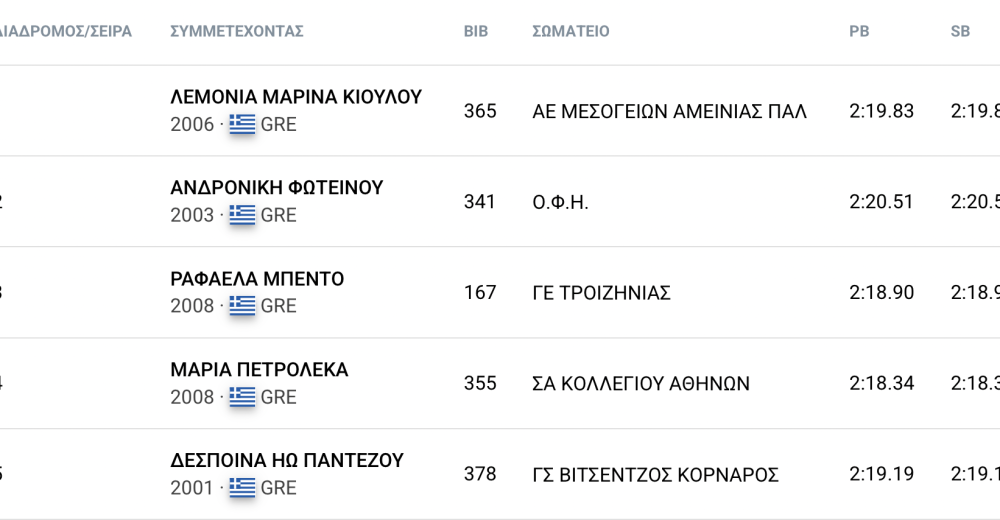Open club Ο.Φ.Η. link
1000x520 pixels.
coord(561,202)
